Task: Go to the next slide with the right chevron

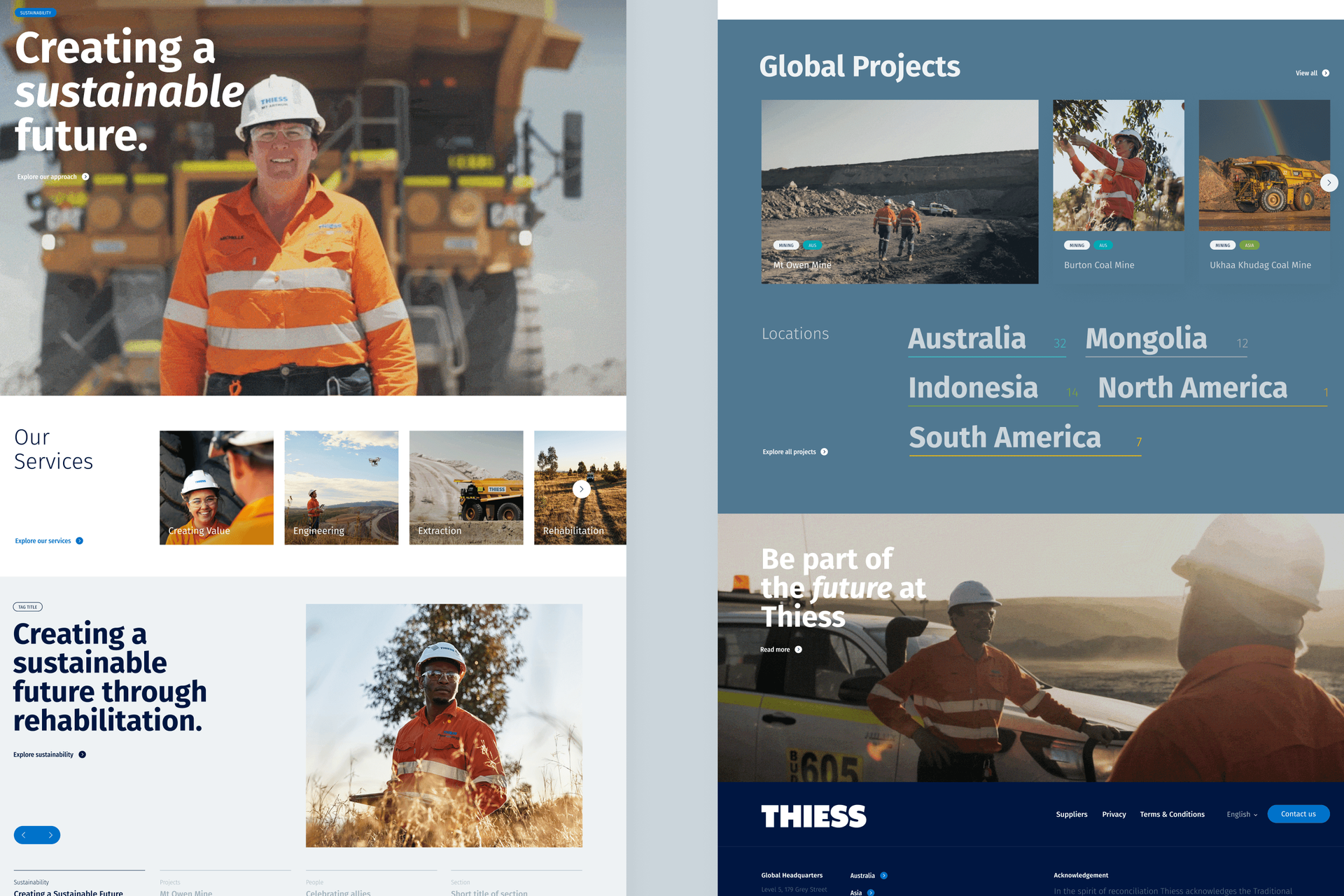Action: point(50,835)
